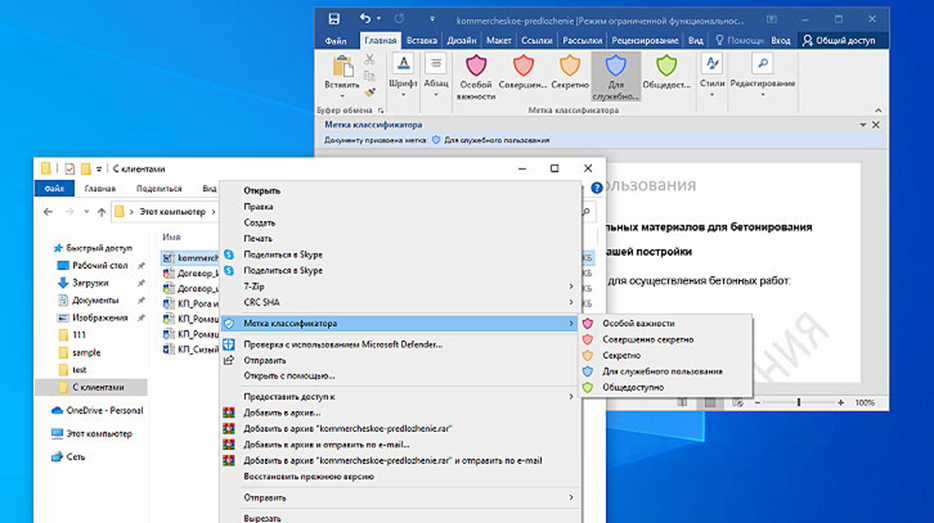The width and height of the screenshot is (934, 523).
Task: Open the Стили styles gallery
Action: pyautogui.click(x=712, y=76)
